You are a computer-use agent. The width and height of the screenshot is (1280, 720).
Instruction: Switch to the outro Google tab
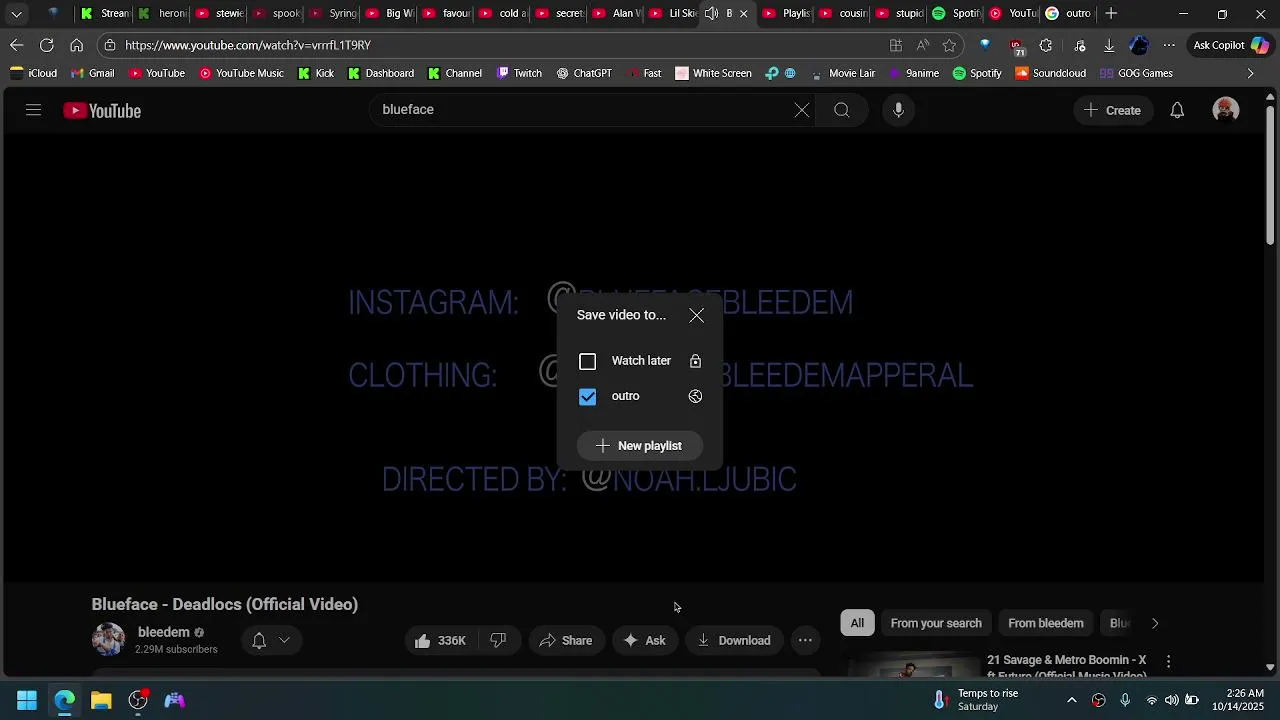pos(1068,14)
